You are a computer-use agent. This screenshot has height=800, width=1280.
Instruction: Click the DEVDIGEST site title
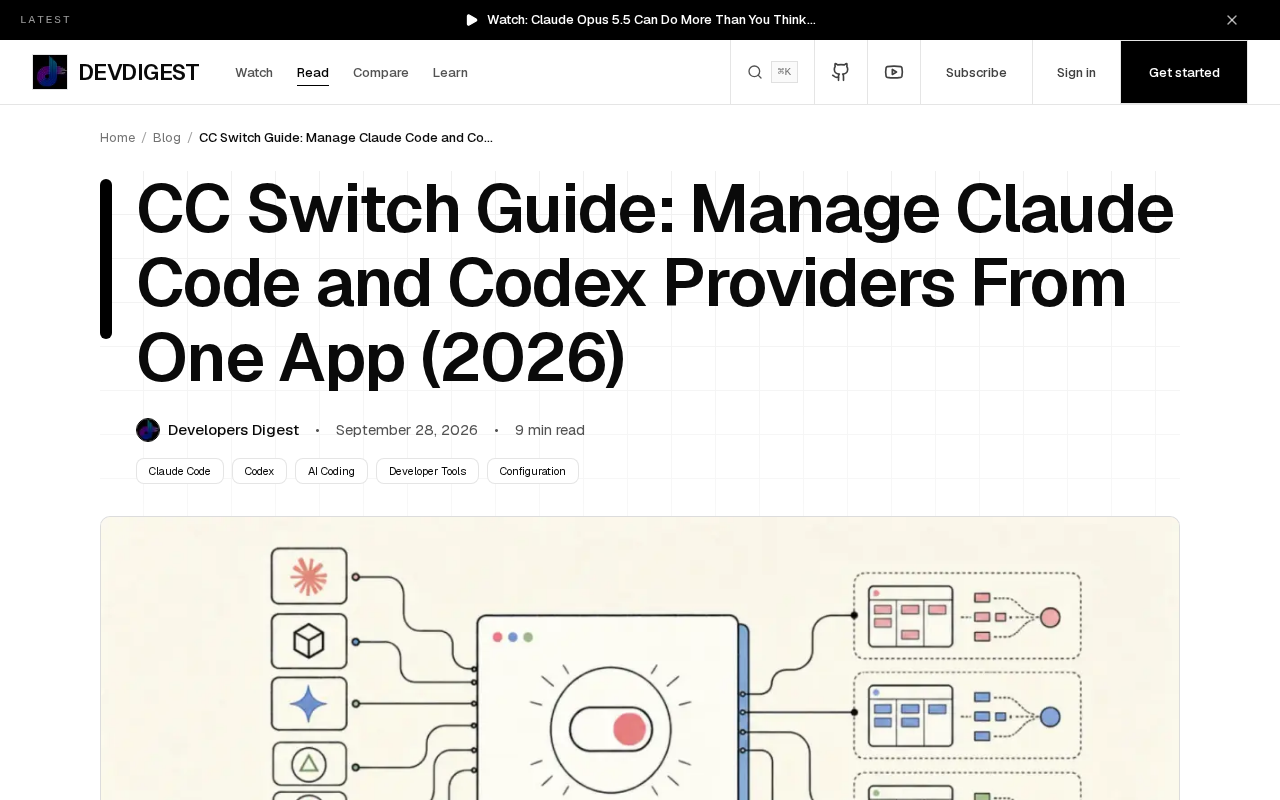click(x=138, y=72)
